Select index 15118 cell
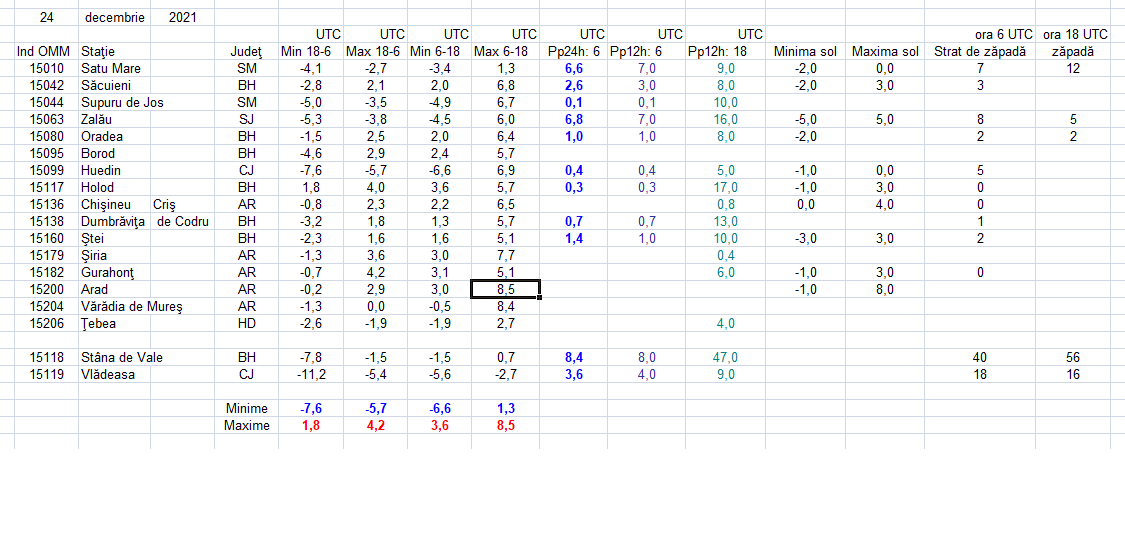Viewport: 1125px width, 540px height. 47,357
